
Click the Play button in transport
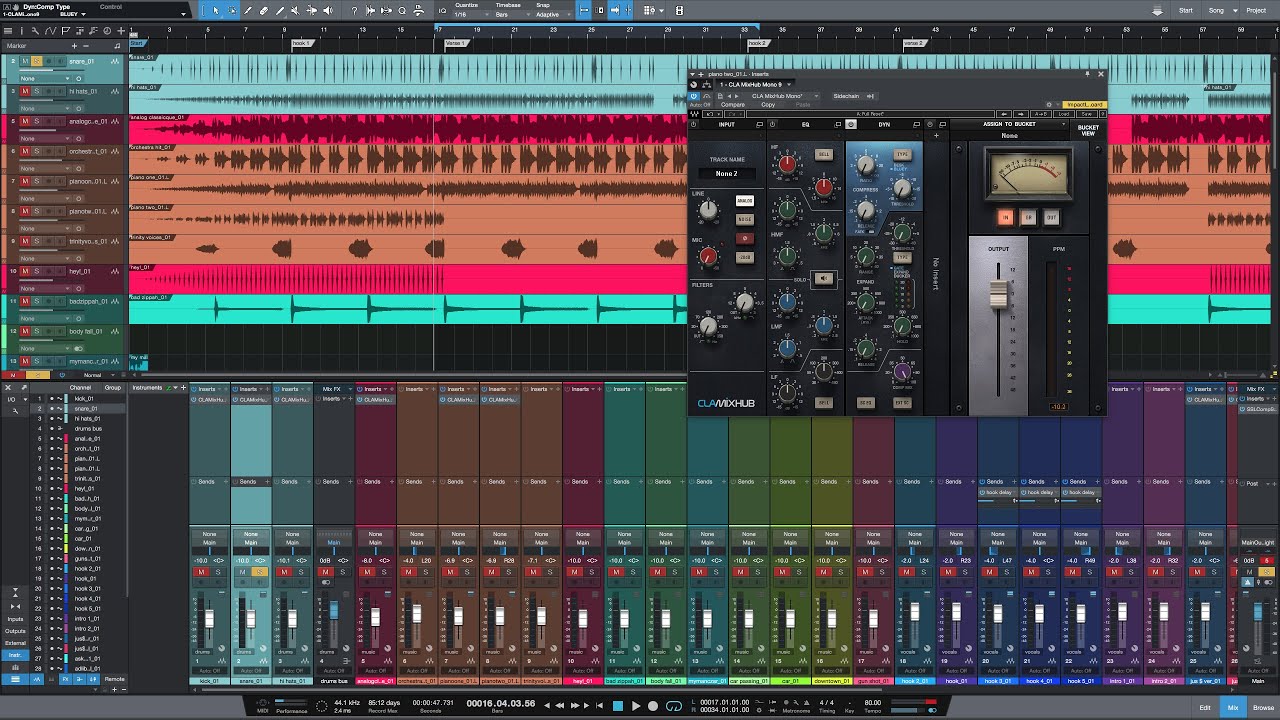[636, 706]
